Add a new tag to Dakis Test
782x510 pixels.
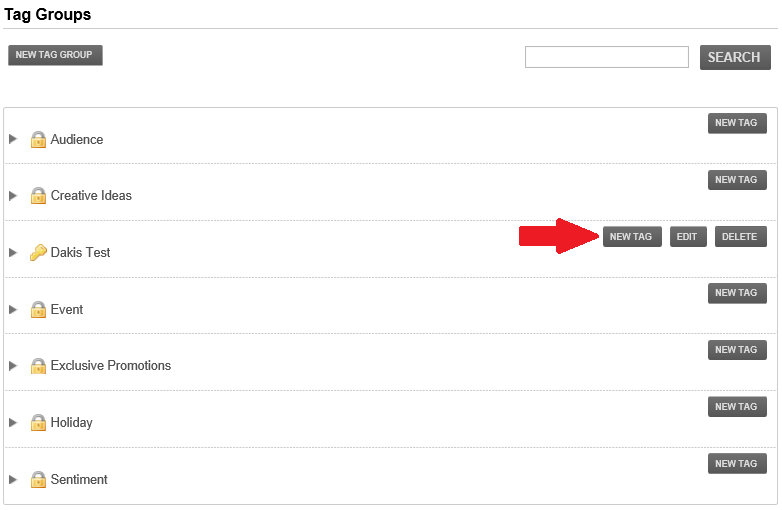pos(632,237)
